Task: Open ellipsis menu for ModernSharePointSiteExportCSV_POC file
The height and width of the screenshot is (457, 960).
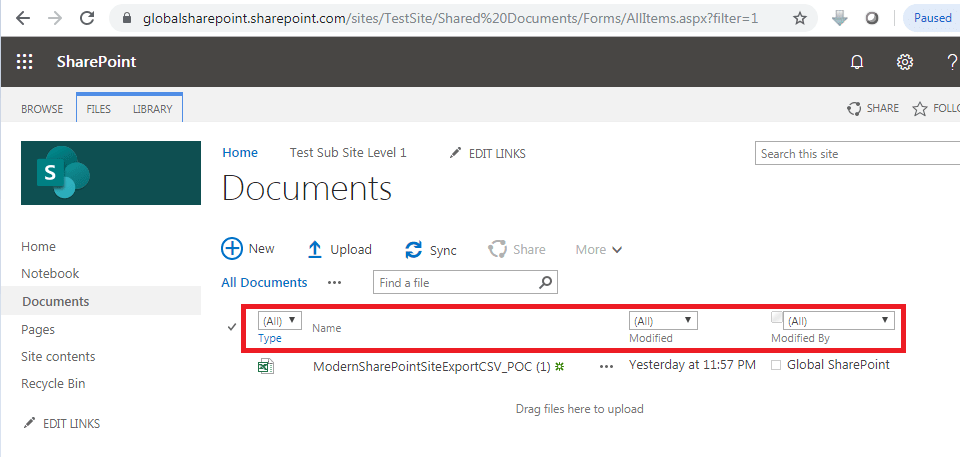Action: [606, 366]
